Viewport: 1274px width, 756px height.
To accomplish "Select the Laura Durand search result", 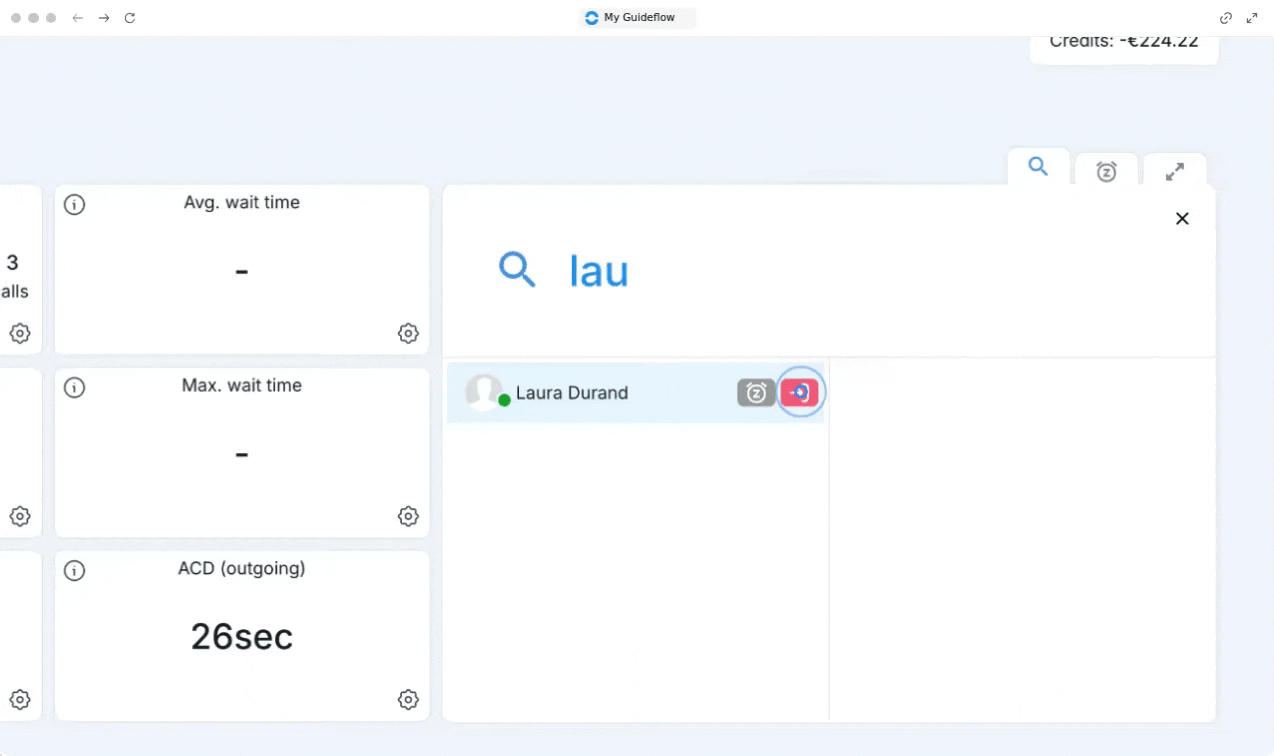I will tap(600, 393).
